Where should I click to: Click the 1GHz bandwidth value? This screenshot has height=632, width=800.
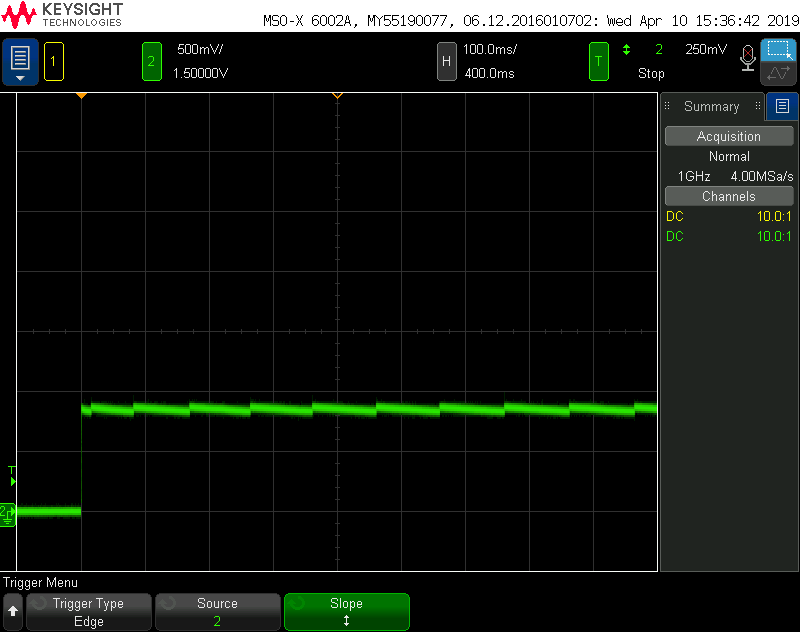click(694, 176)
